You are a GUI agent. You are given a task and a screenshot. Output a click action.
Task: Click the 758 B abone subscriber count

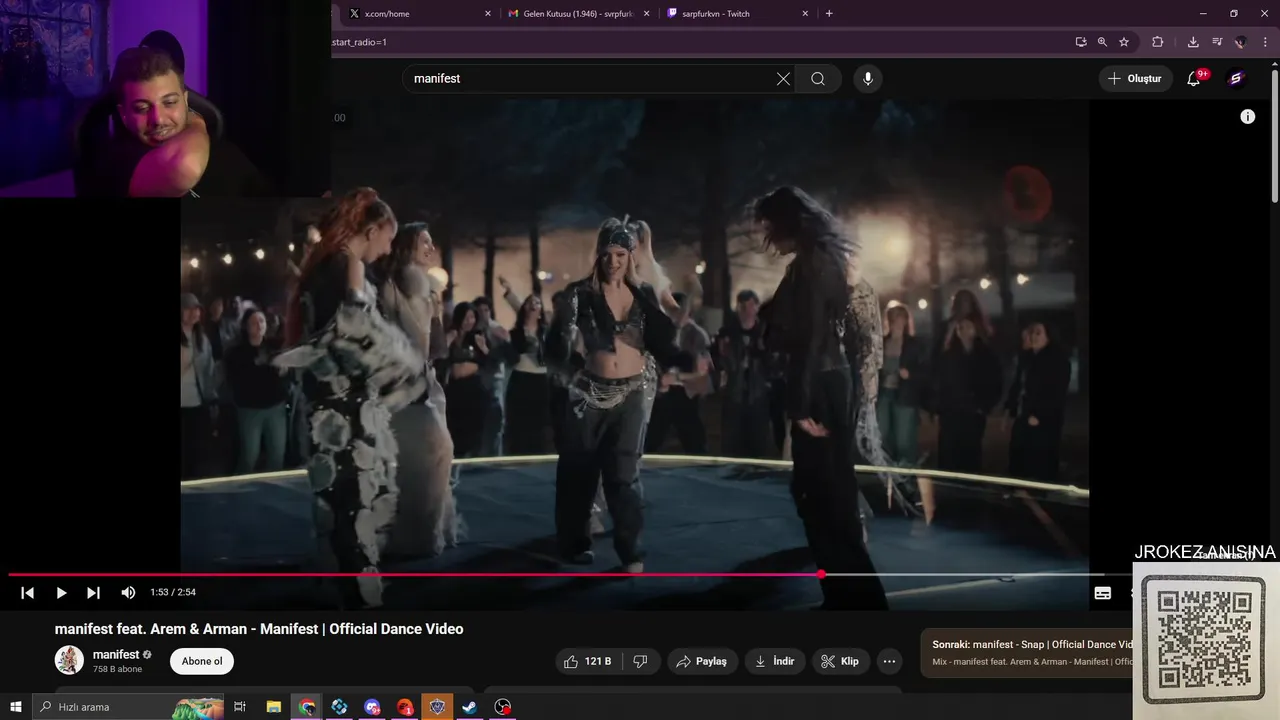(117, 669)
